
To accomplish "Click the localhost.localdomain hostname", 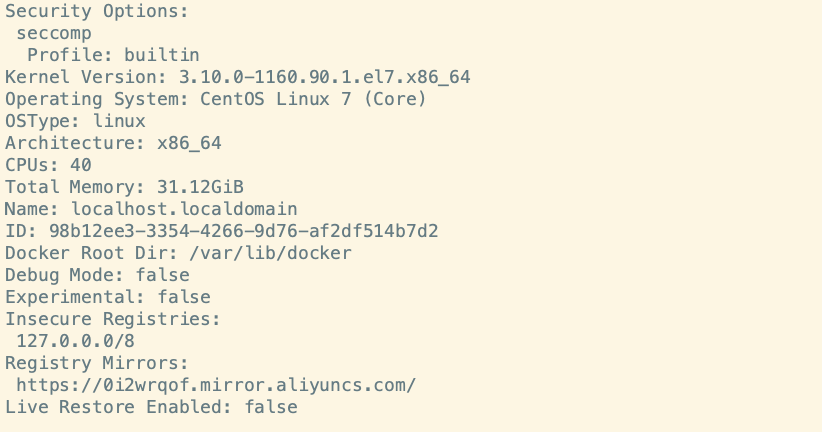I will point(184,209).
